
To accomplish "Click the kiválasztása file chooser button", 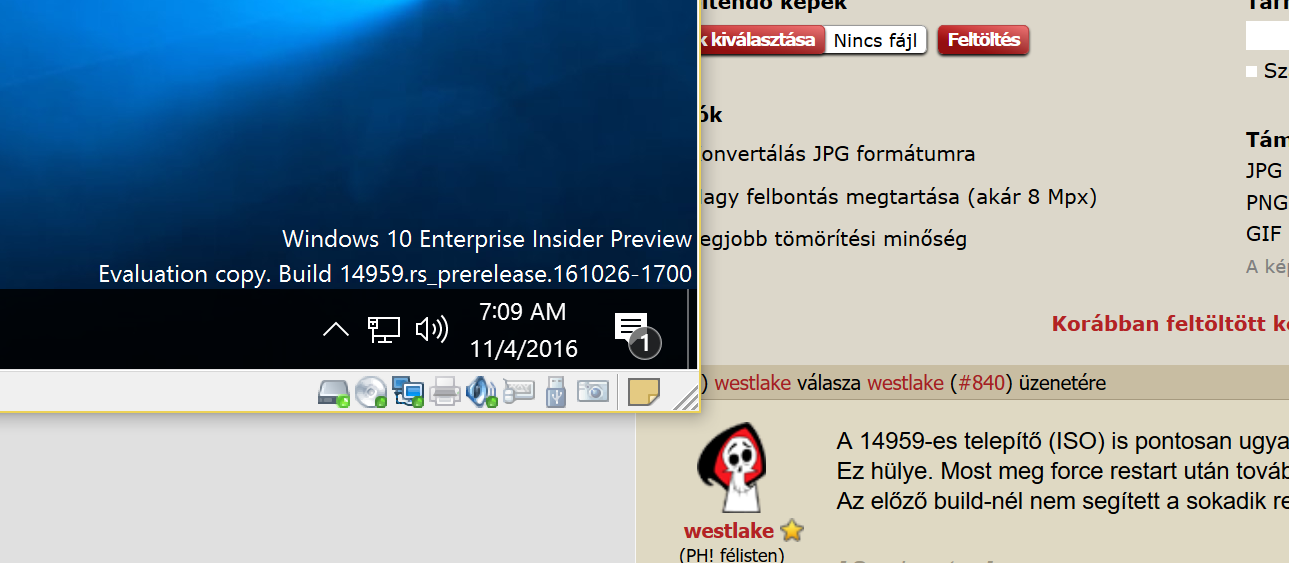I will [x=763, y=40].
